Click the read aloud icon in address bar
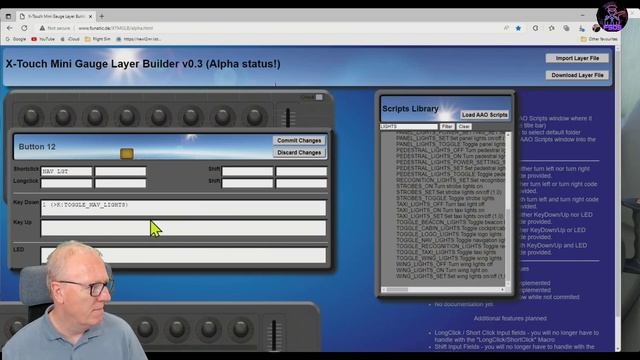640x360 pixels. coord(506,28)
